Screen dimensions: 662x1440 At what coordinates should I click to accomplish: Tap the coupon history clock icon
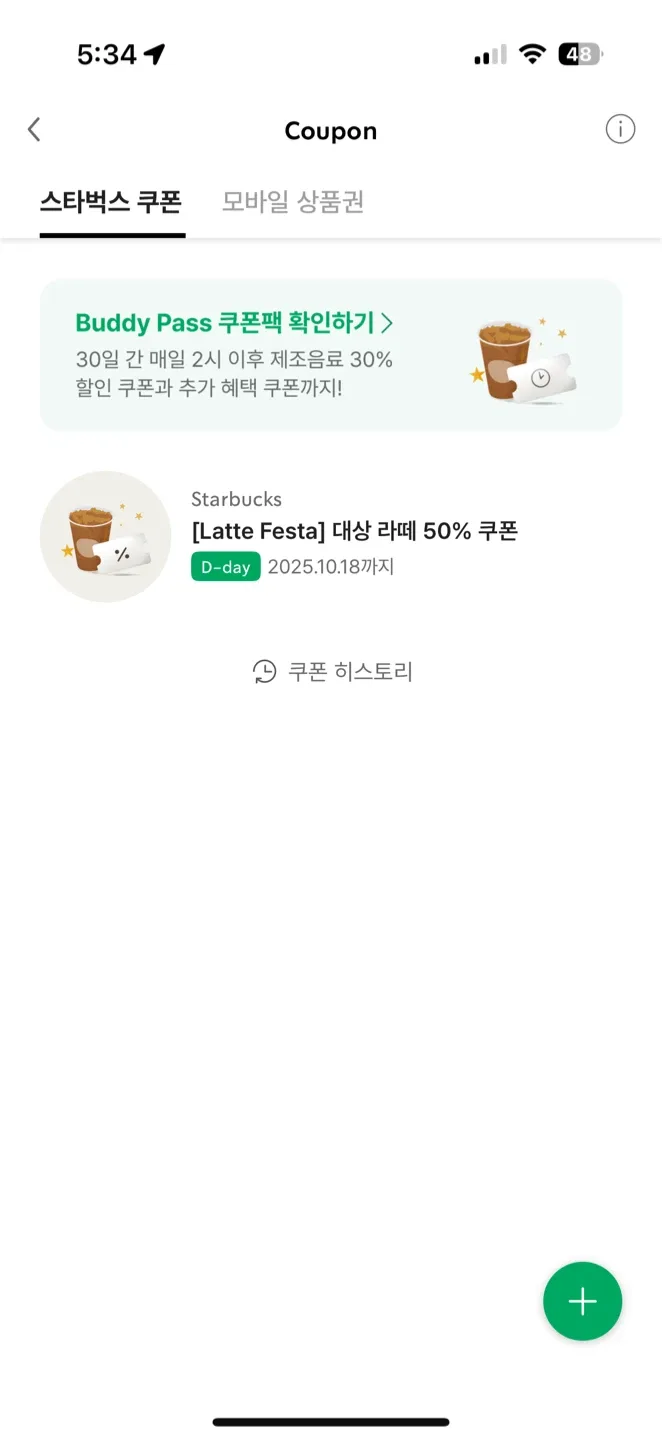tap(264, 672)
